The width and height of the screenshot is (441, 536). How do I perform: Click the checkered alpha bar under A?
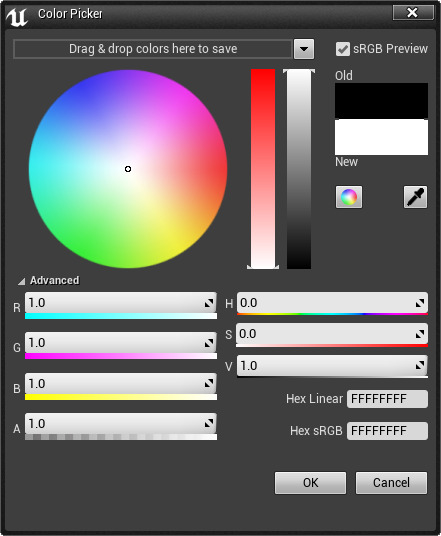coord(121,437)
